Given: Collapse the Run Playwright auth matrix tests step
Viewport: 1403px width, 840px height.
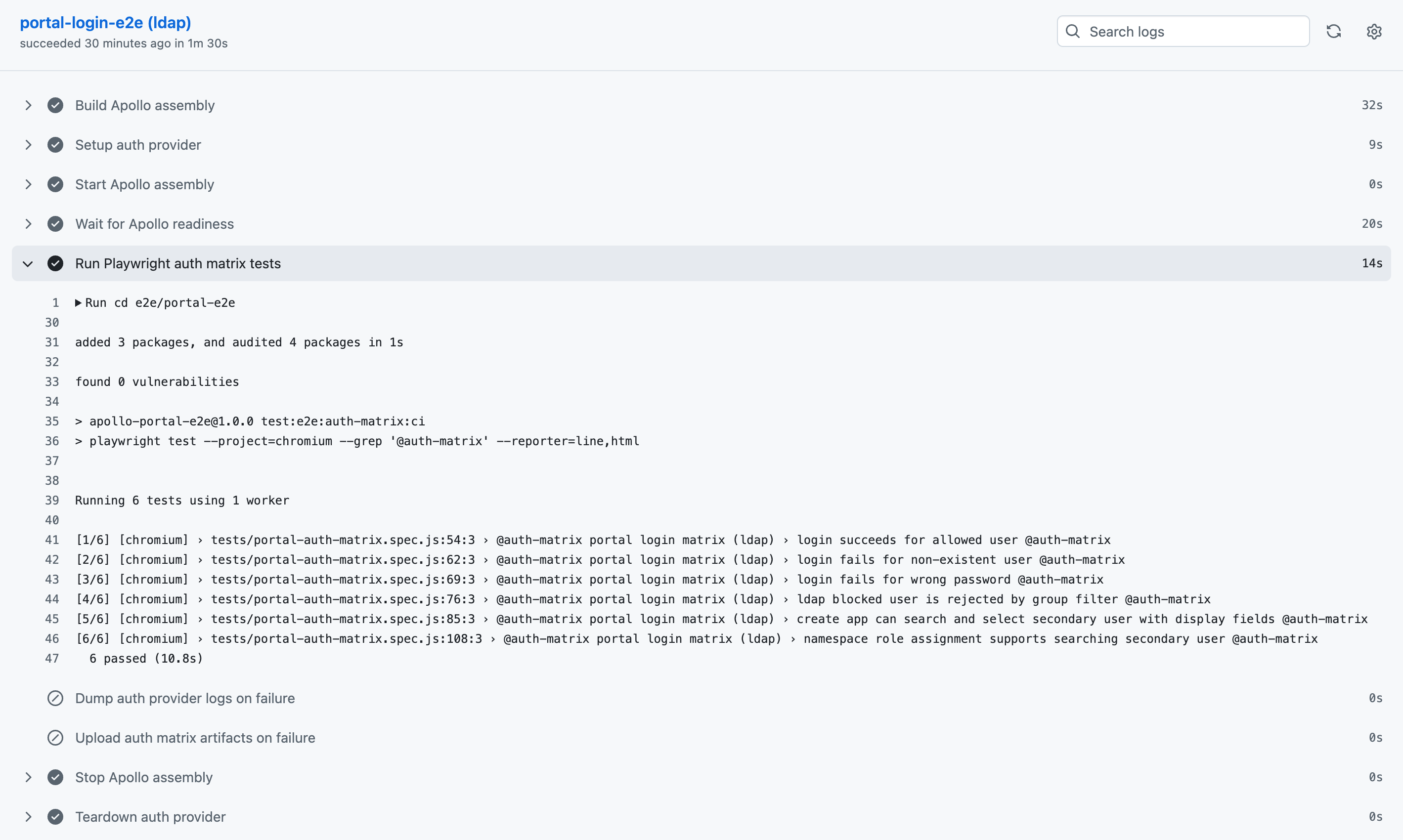Looking at the screenshot, I should 28,263.
